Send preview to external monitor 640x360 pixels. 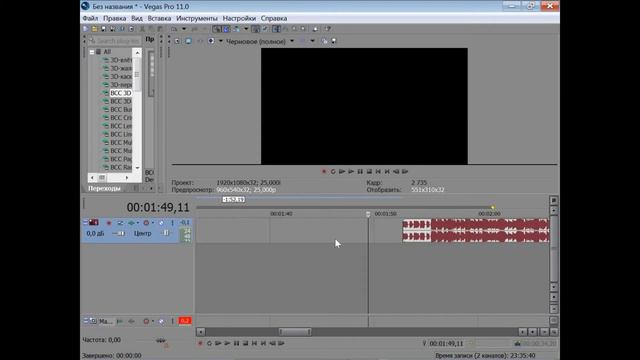click(x=188, y=41)
